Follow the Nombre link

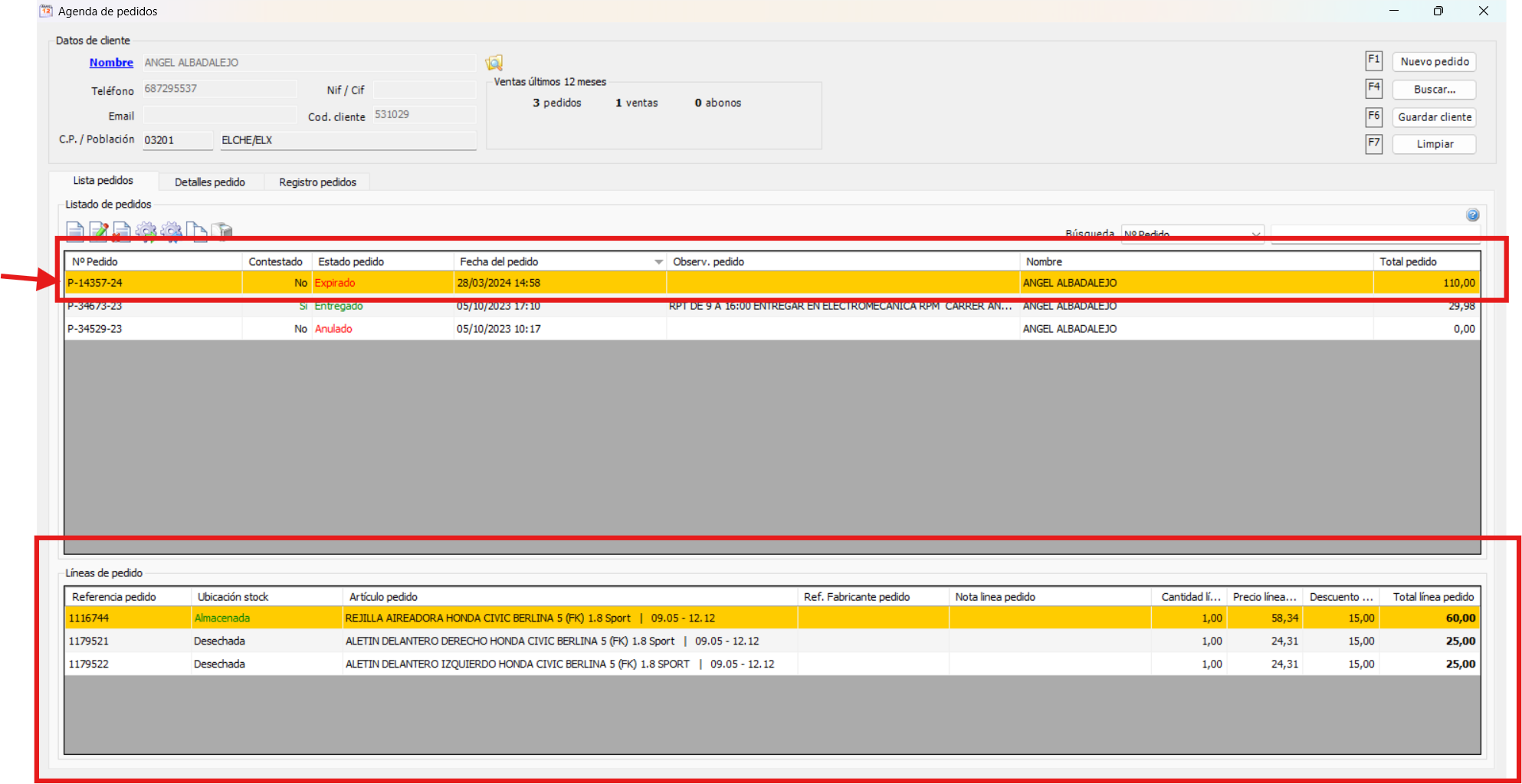tap(111, 63)
